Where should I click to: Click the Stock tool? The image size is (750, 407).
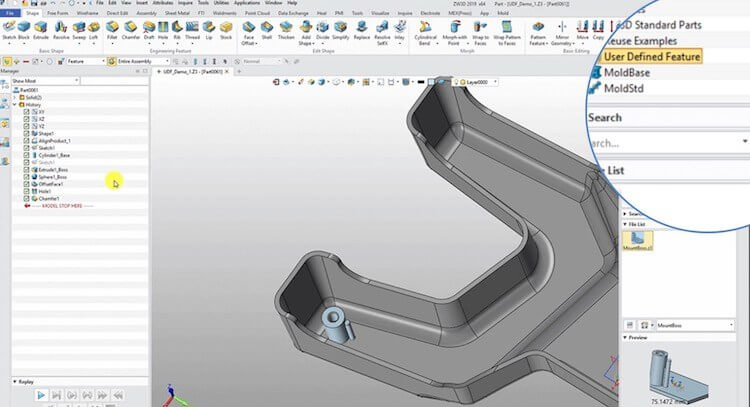point(226,31)
